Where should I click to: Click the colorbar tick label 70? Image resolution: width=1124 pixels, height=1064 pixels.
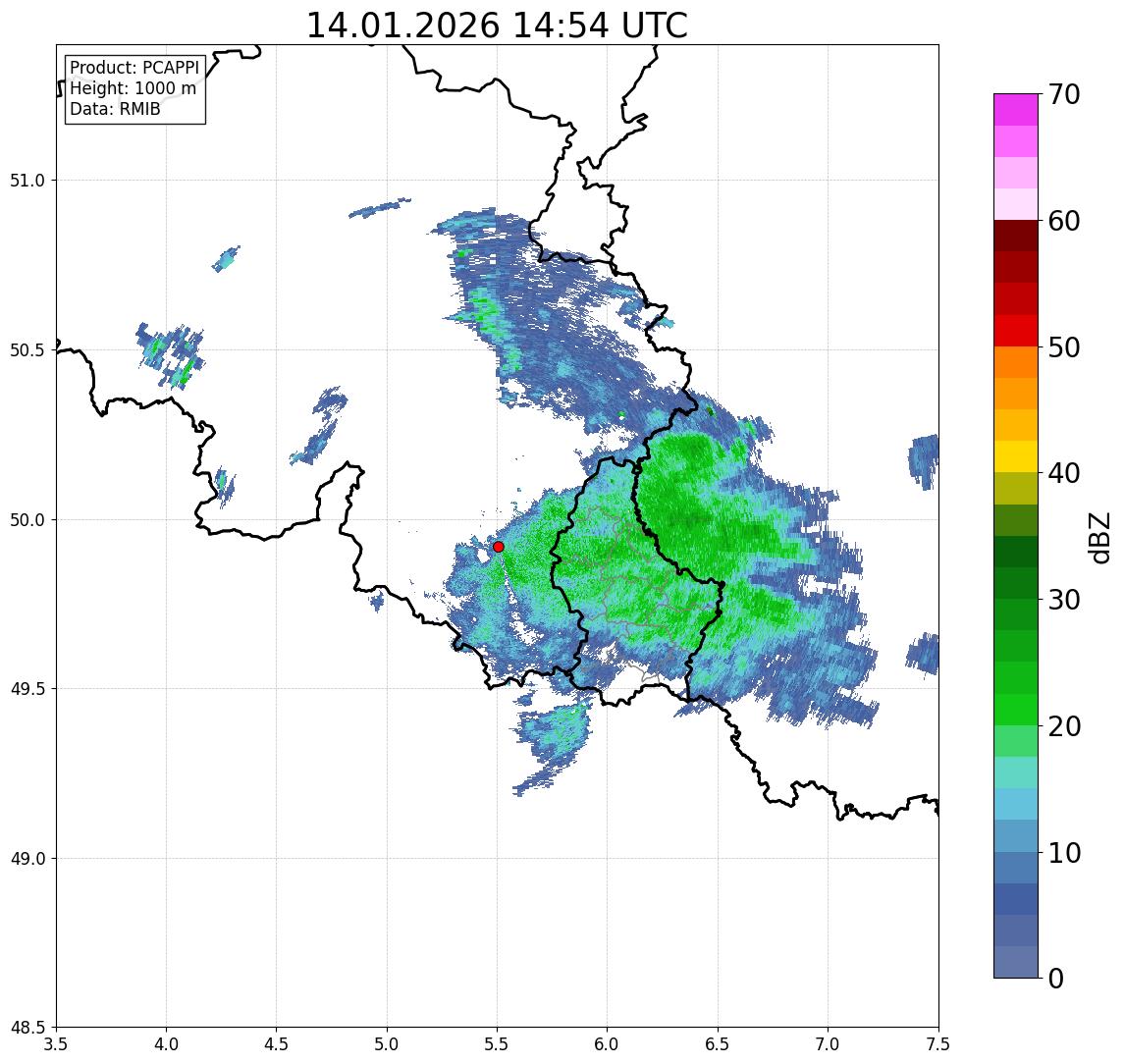click(x=1064, y=94)
